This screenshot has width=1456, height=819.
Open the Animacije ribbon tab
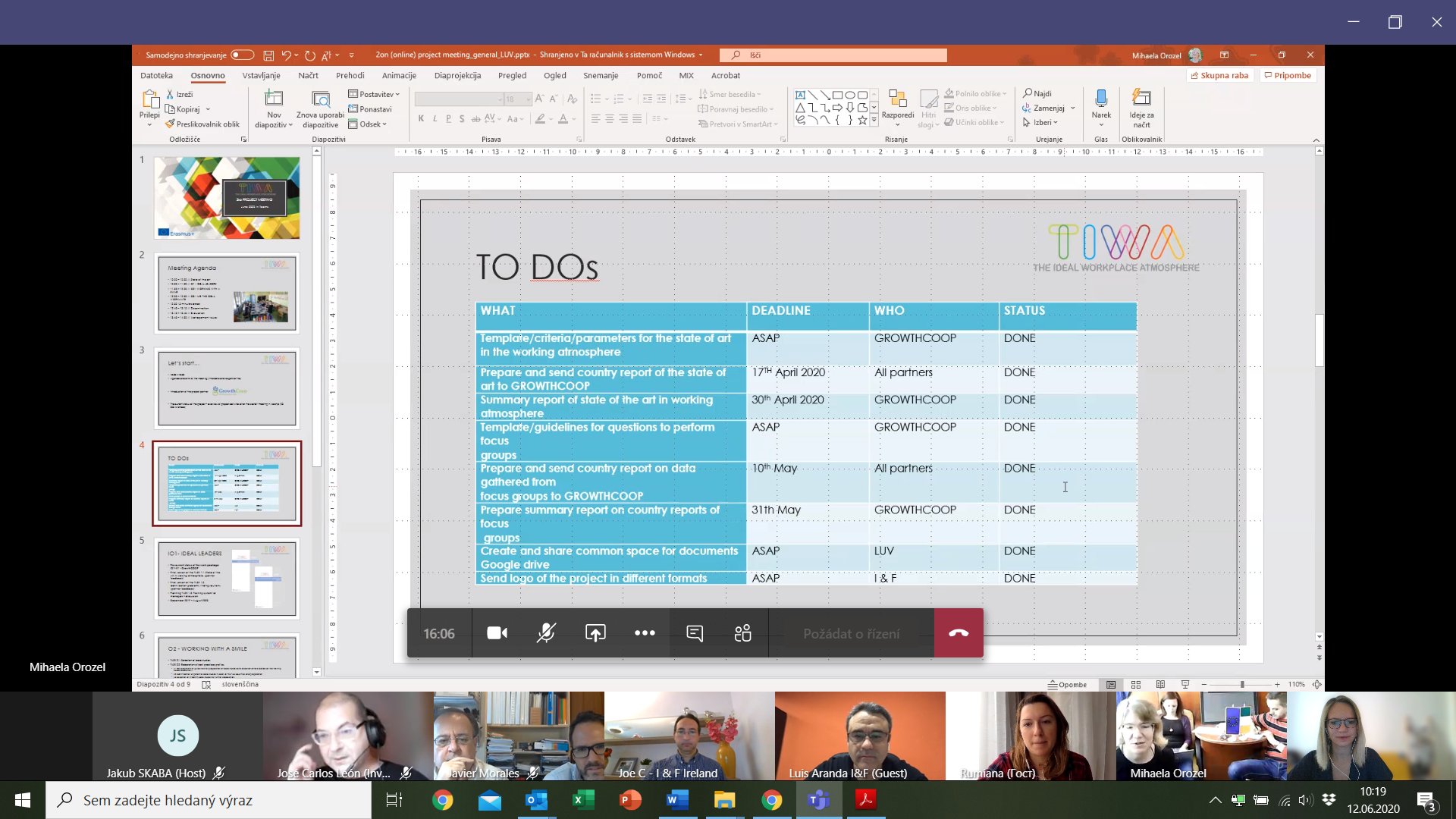(x=399, y=75)
